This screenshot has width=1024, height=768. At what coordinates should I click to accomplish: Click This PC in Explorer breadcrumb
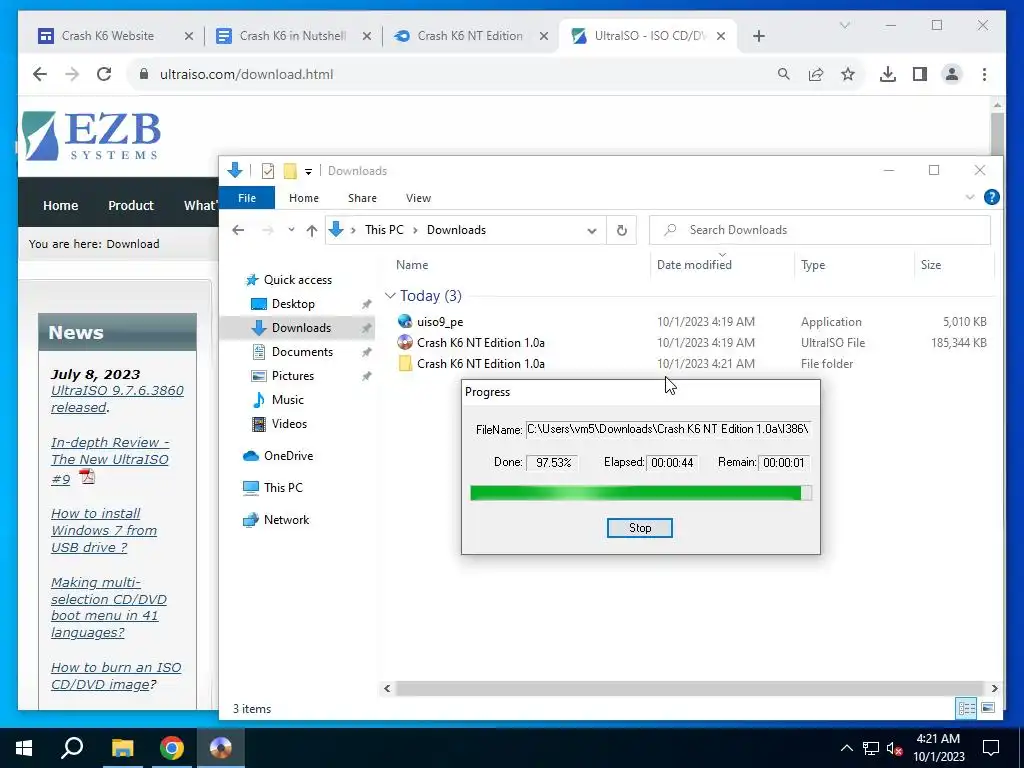384,230
